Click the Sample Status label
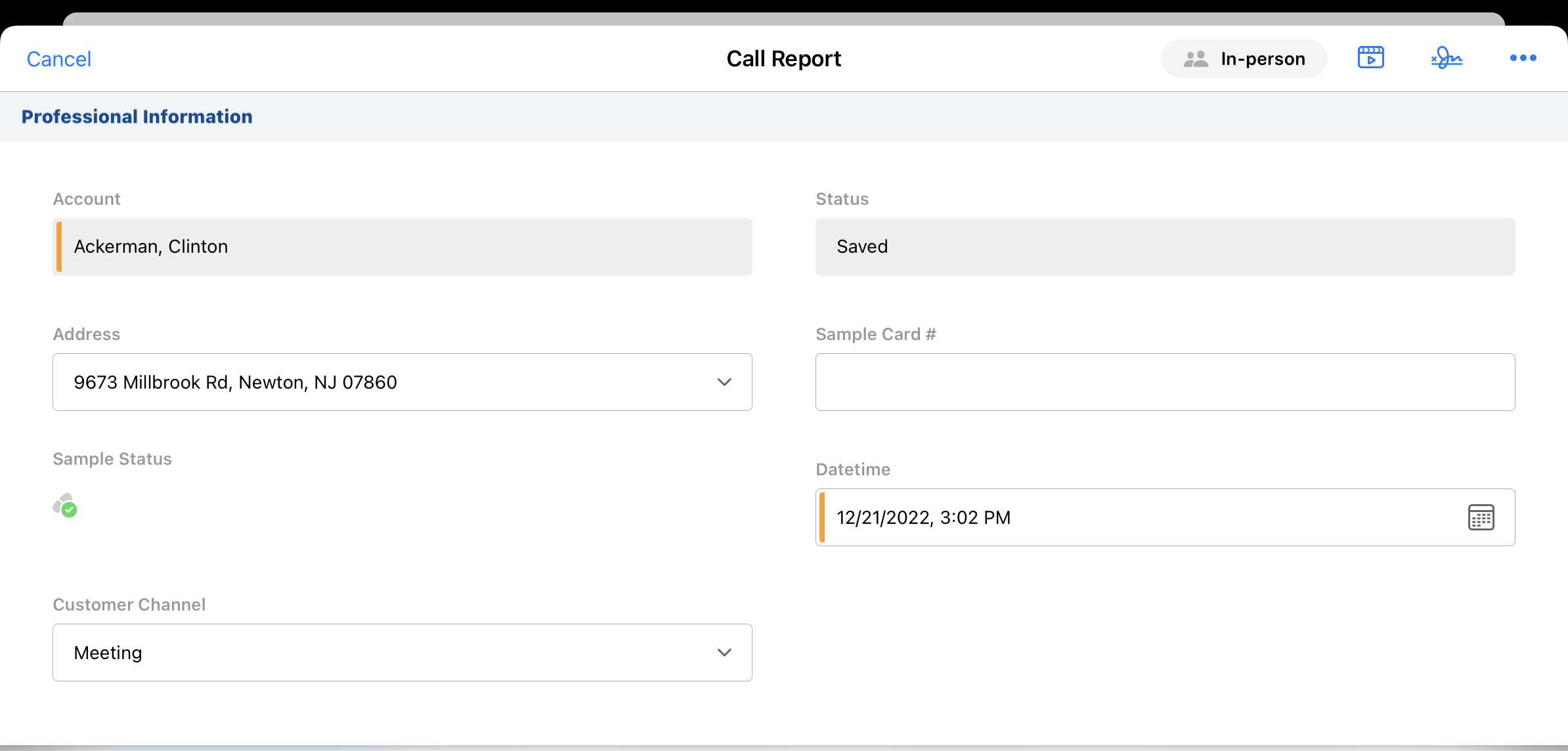Screen dimensions: 1568x751 (x=112, y=459)
